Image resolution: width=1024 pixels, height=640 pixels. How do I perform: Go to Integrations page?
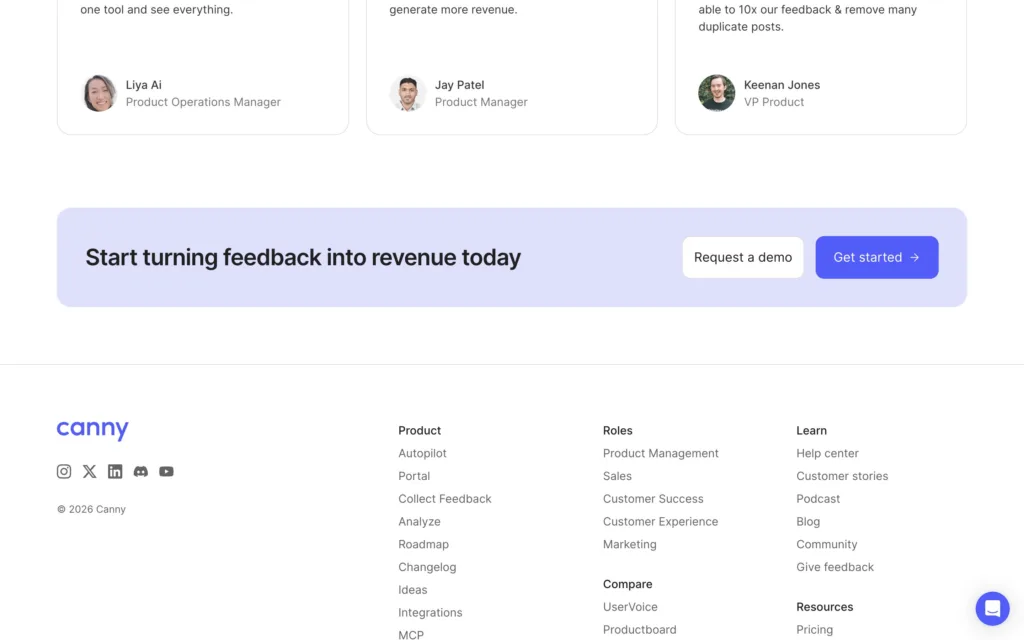tap(430, 613)
